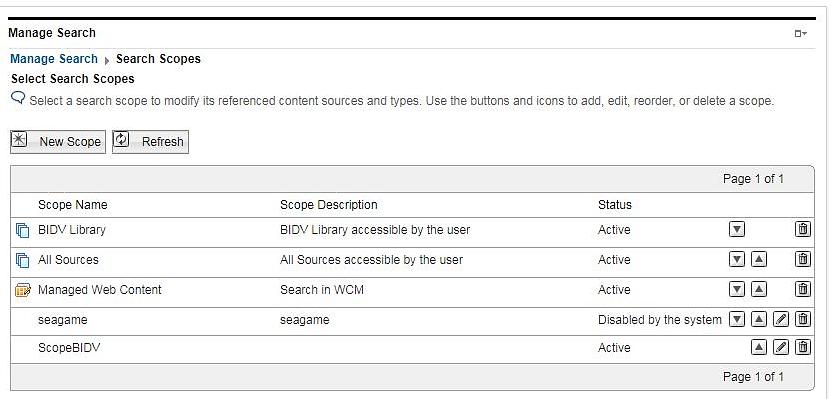The height and width of the screenshot is (399, 838).
Task: Select the BIDV Library scope name
Action: pos(72,230)
